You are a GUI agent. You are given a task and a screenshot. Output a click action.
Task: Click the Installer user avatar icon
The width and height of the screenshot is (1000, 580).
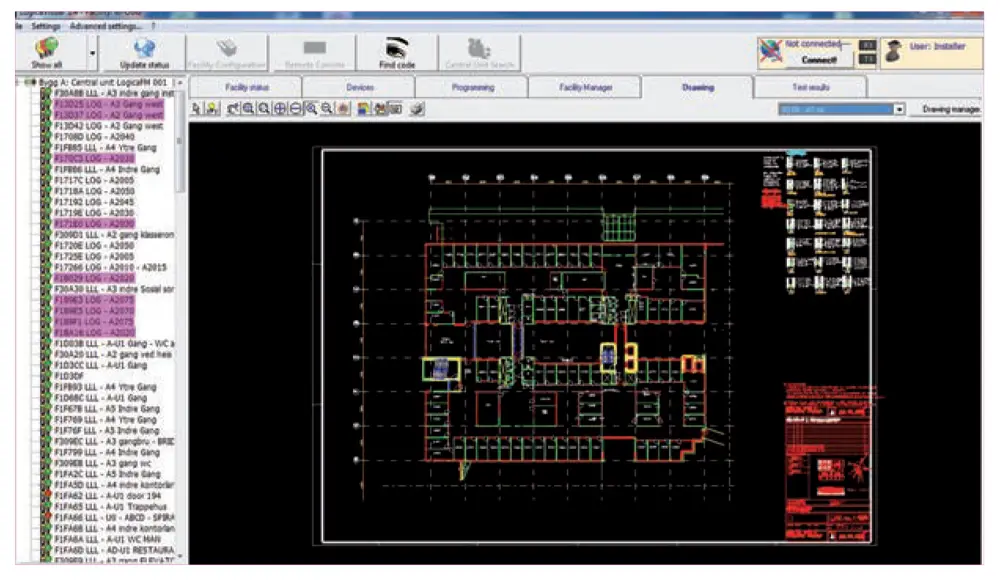(893, 52)
